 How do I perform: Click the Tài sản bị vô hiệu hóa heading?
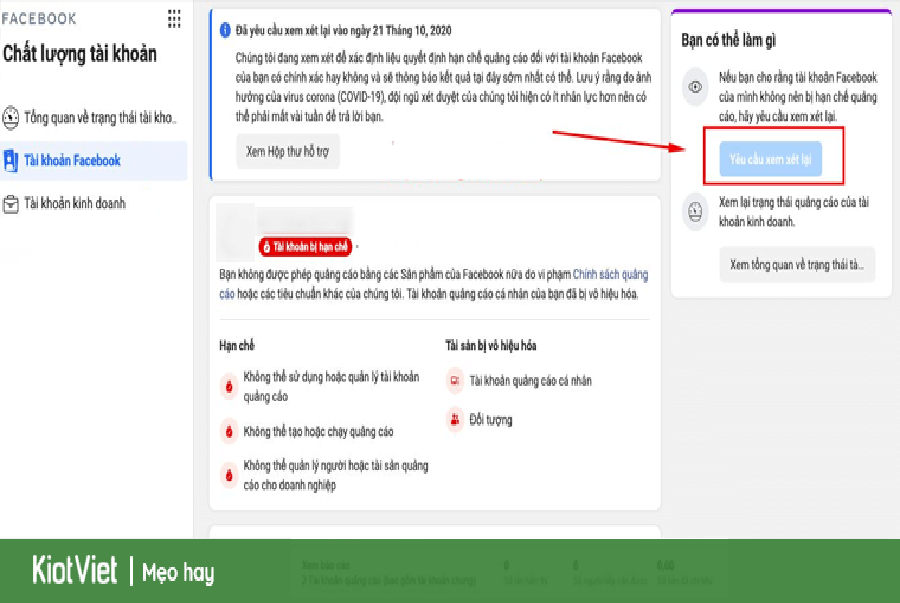491,345
